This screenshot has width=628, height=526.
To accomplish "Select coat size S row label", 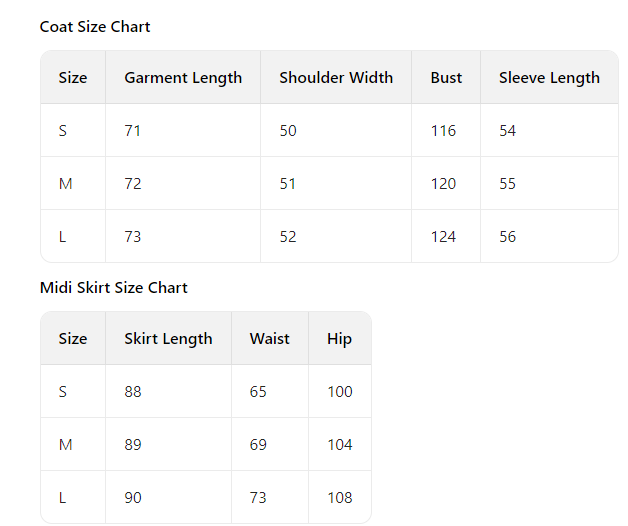I will (x=63, y=131).
